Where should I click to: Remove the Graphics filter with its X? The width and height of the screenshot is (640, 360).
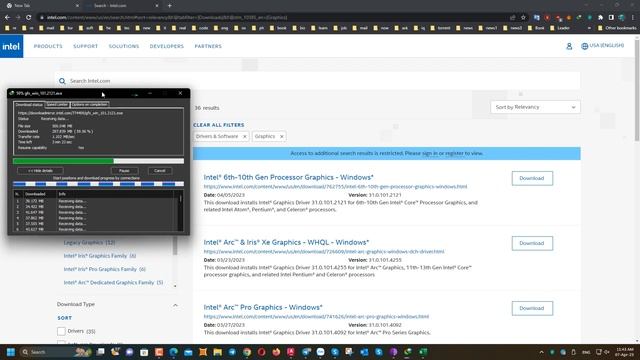click(x=282, y=136)
